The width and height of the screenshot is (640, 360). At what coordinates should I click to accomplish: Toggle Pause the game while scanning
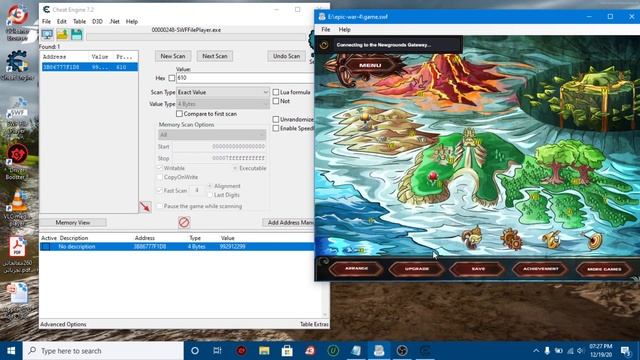click(x=160, y=206)
